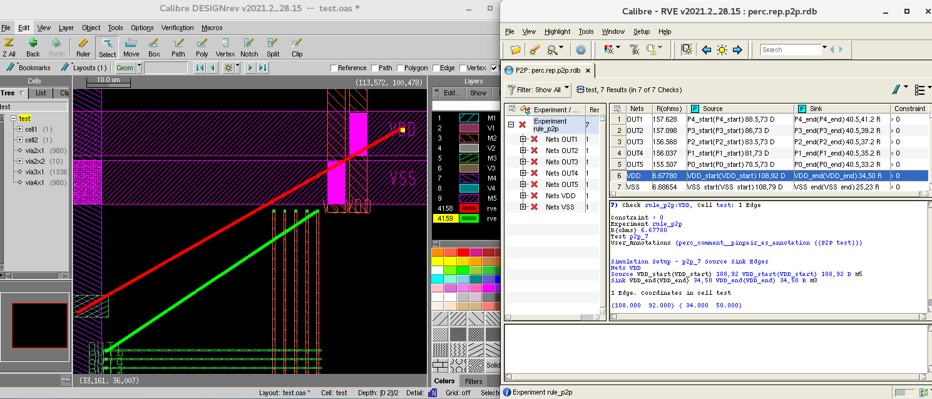
Task: Click the RVE sun highlight icon
Action: [722, 50]
